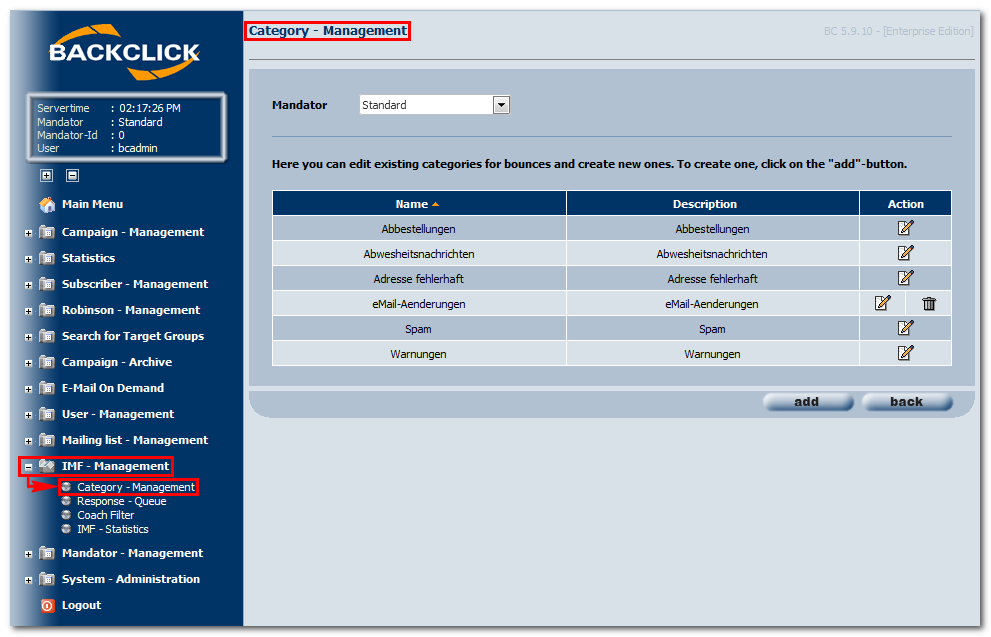Expand all menu items with plus box

click(x=47, y=176)
